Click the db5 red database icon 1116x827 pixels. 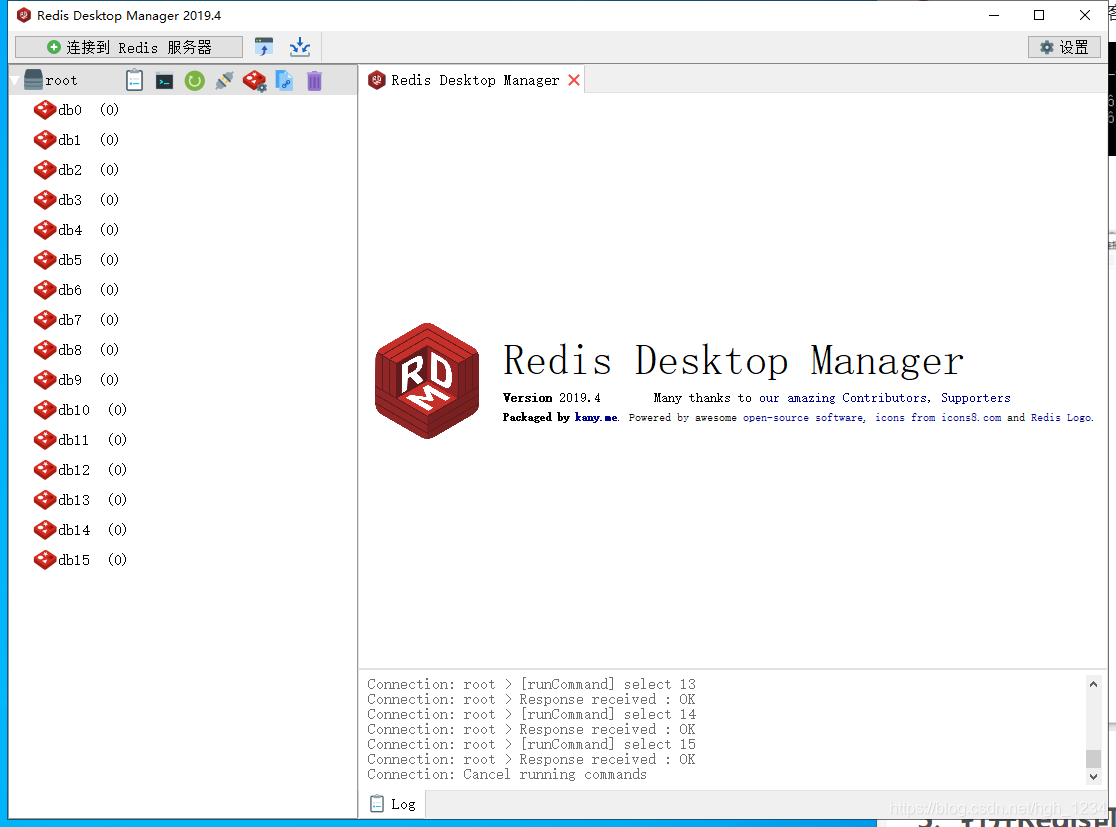coord(45,260)
